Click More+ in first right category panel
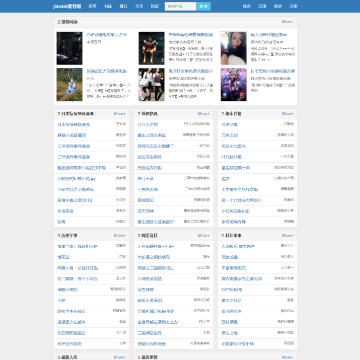 point(288,114)
